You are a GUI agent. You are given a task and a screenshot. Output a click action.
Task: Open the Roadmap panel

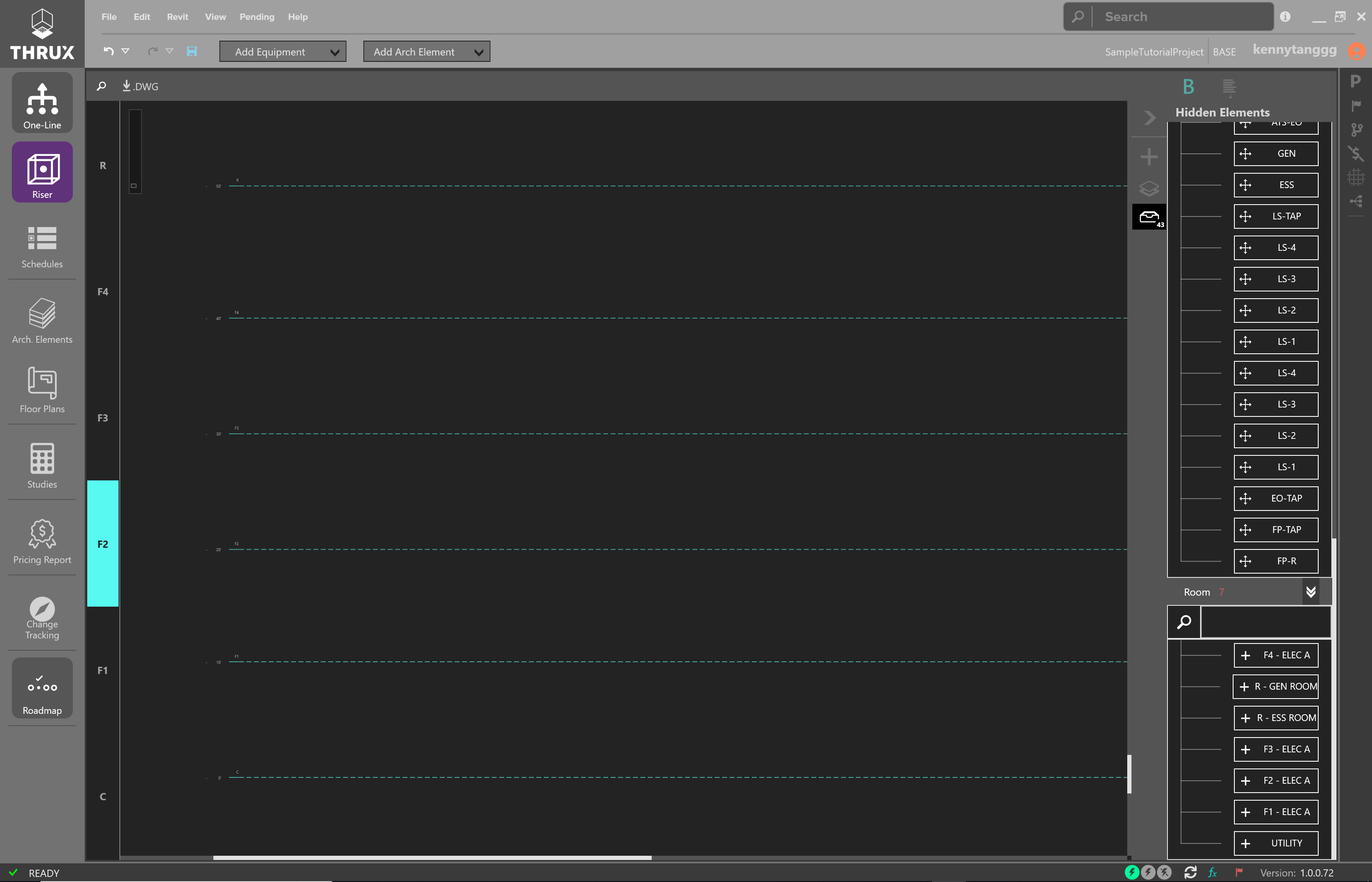tap(42, 688)
